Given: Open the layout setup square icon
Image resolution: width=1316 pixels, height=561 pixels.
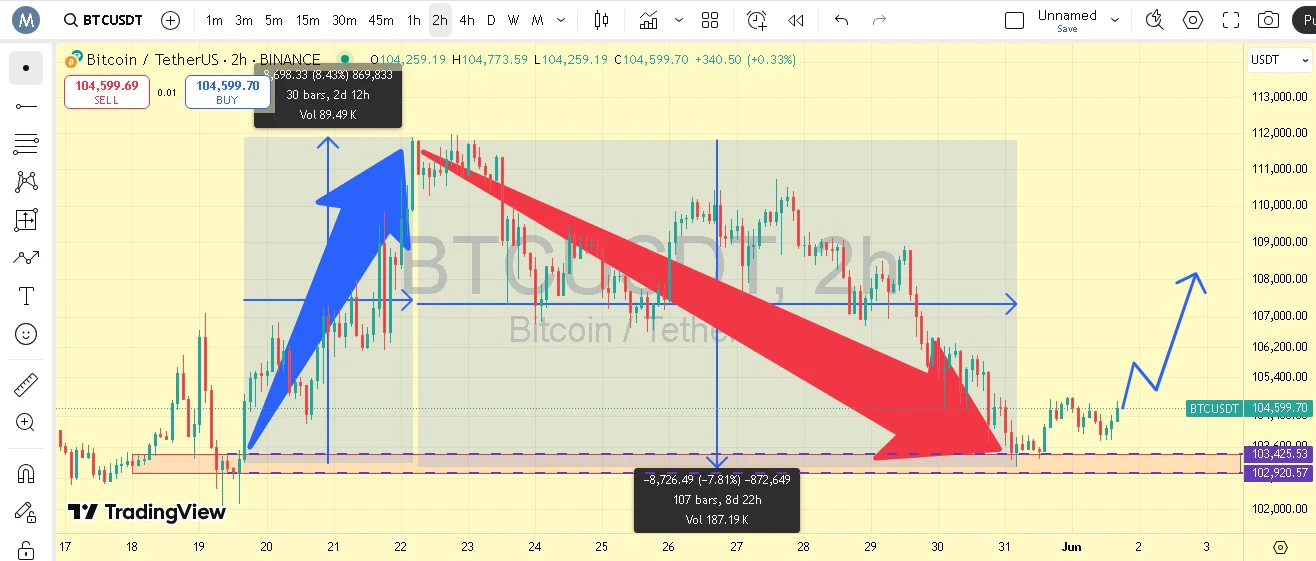Looking at the screenshot, I should tap(1014, 20).
